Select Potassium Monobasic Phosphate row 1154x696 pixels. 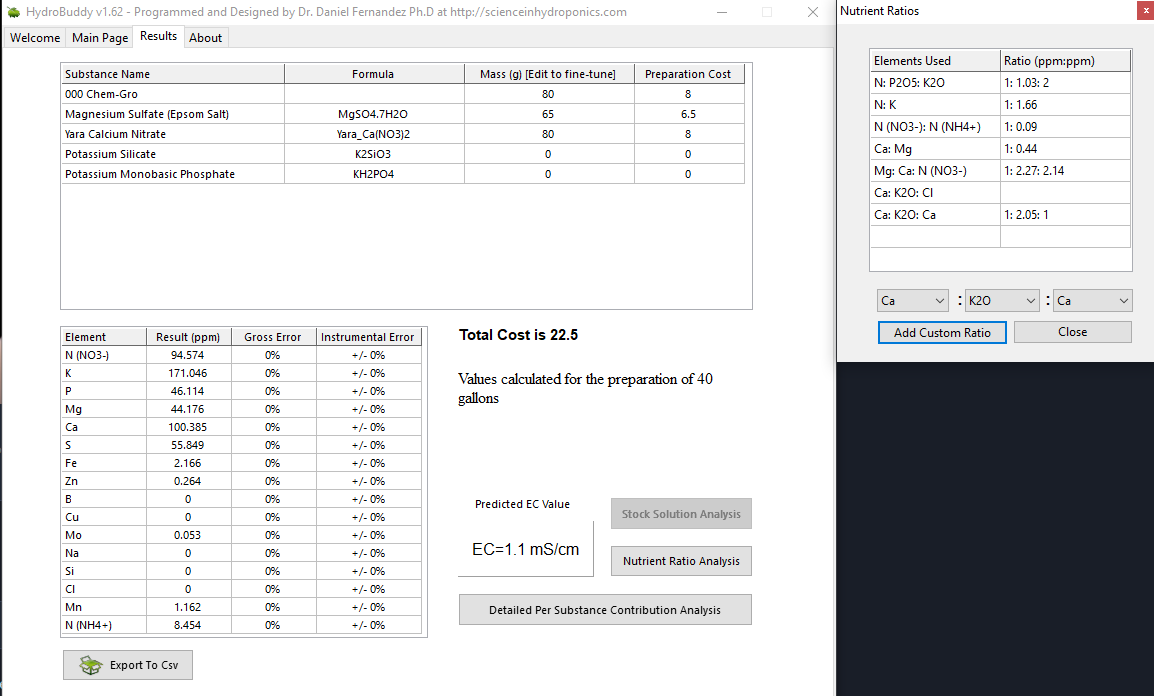[173, 174]
